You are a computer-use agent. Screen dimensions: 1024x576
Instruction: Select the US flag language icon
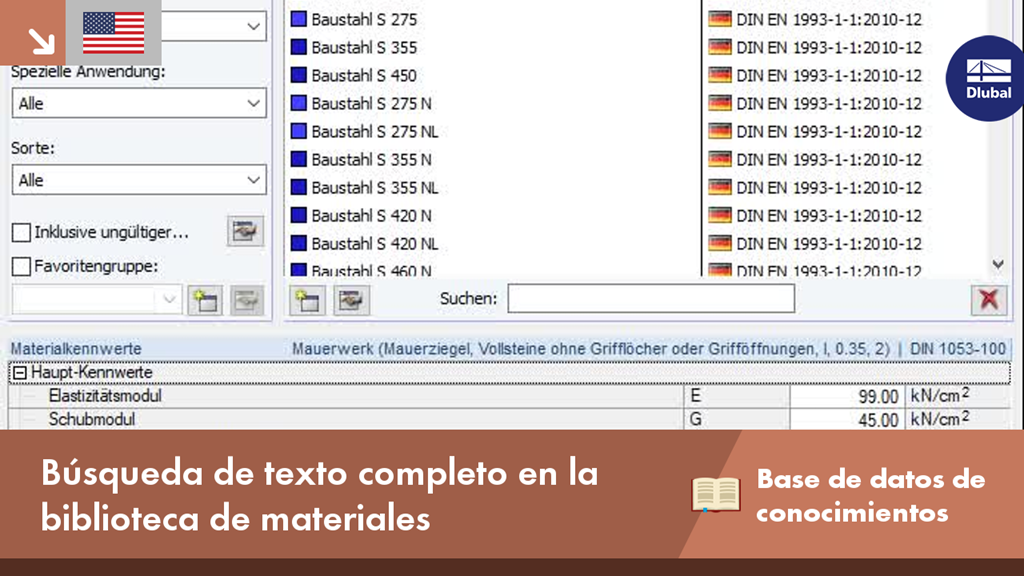(114, 33)
